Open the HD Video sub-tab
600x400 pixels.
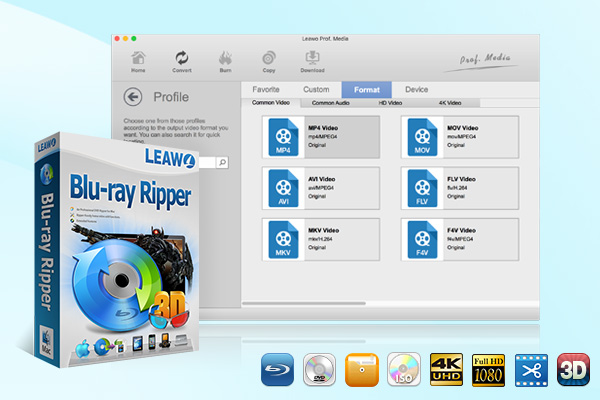[x=390, y=103]
